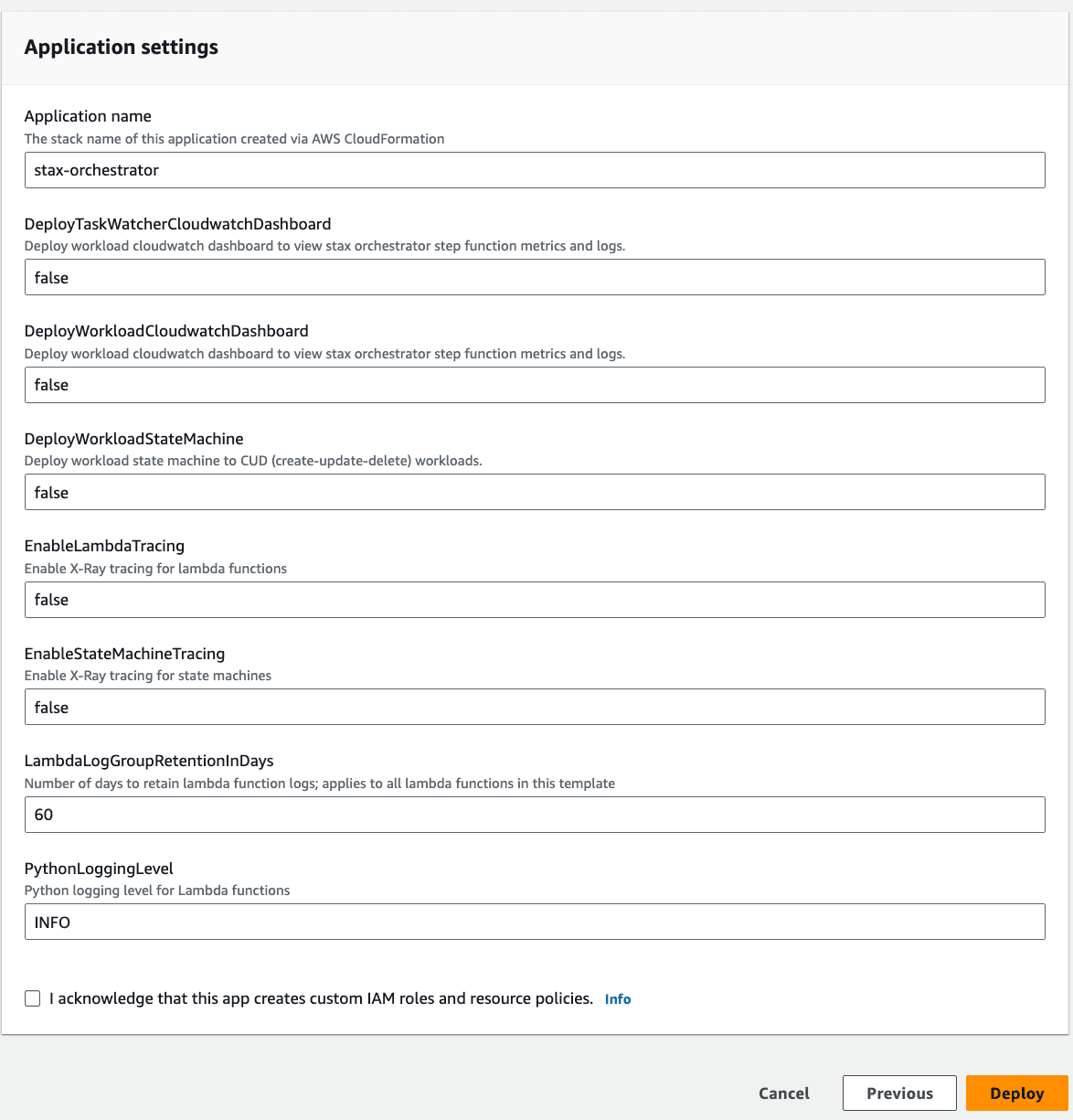Select the EnableStateMachineTracing input field
1073x1120 pixels.
[x=535, y=707]
